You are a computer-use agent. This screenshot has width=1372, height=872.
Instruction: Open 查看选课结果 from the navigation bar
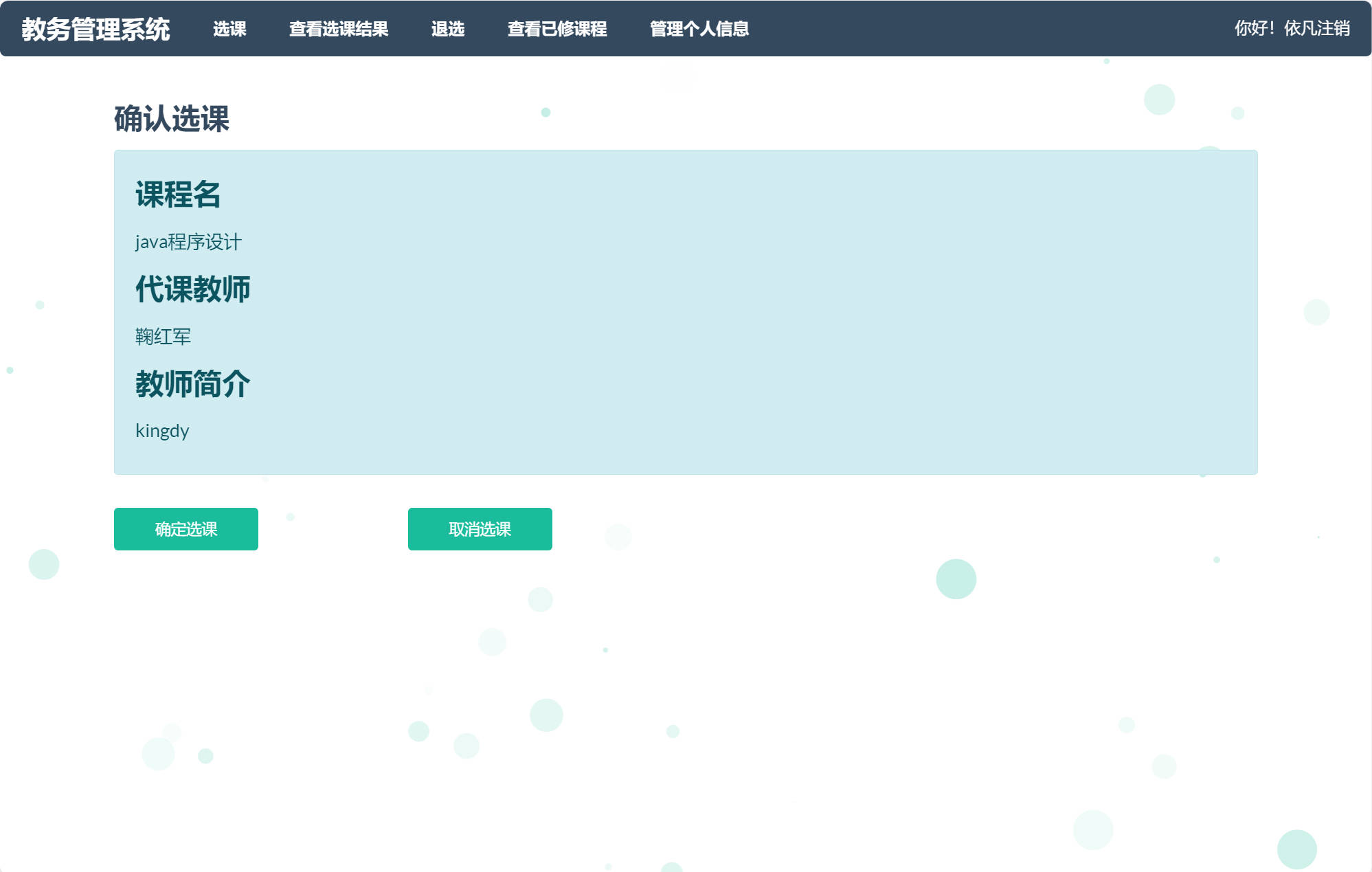click(339, 30)
